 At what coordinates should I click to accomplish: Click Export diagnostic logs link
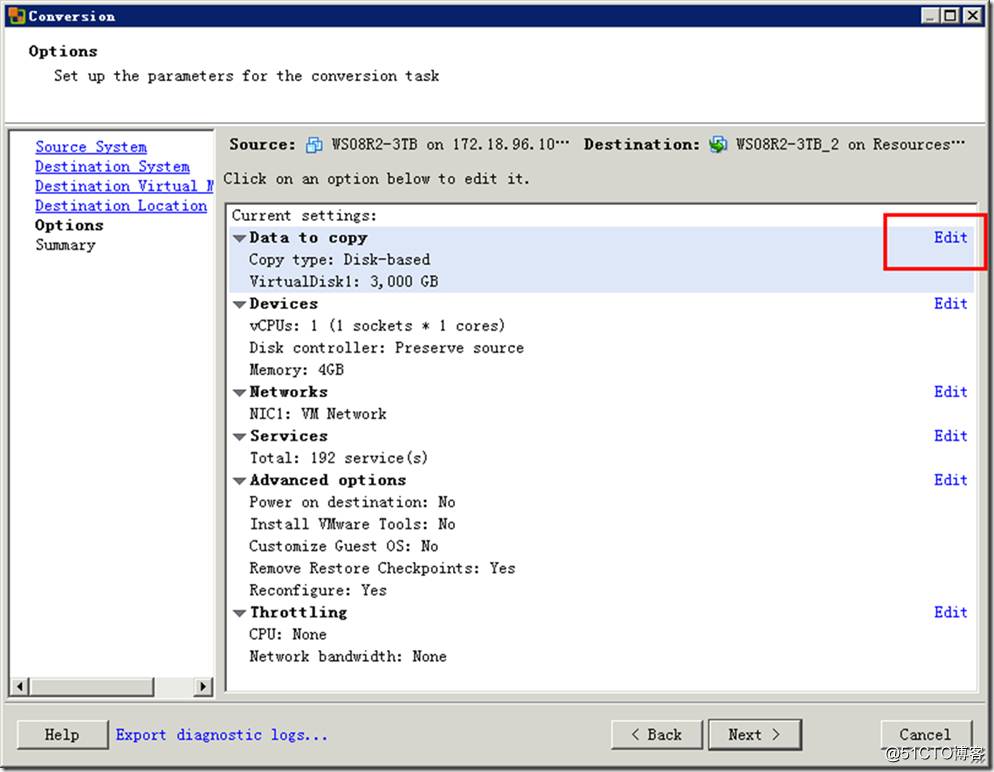[x=221, y=735]
